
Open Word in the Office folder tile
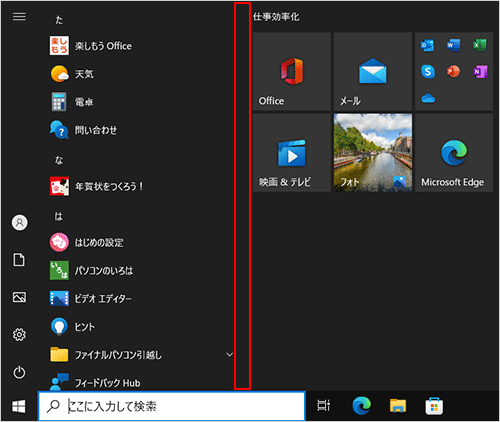(454, 45)
